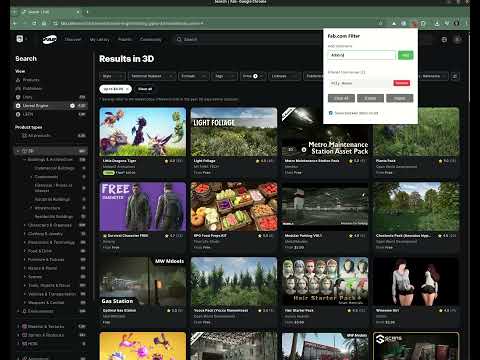Click the Products icon in sidebar
This screenshot has height=360, width=480.
(18, 80)
